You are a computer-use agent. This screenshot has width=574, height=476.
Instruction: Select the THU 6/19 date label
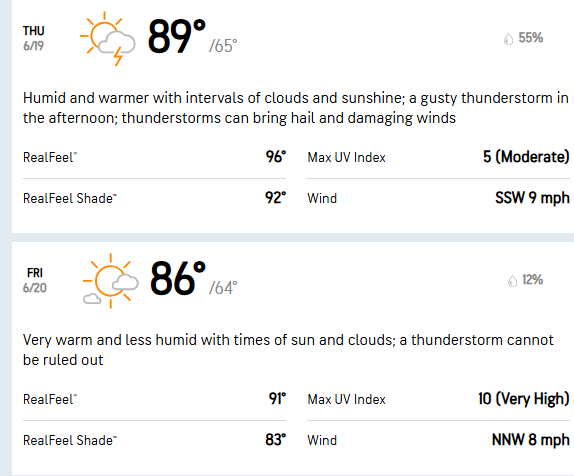coord(33,38)
